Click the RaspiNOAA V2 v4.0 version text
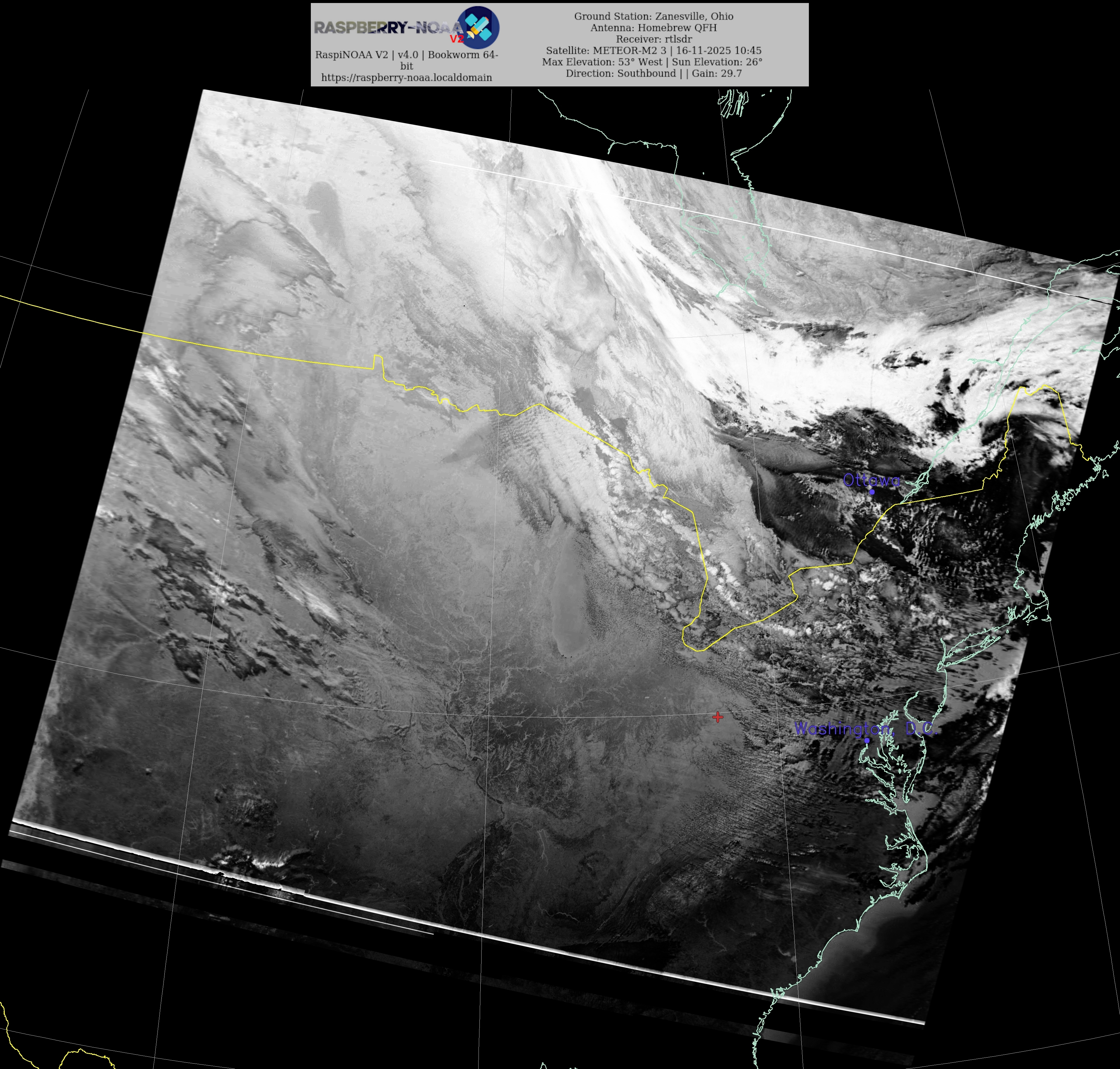Viewport: 1120px width, 1069px height. (x=406, y=55)
